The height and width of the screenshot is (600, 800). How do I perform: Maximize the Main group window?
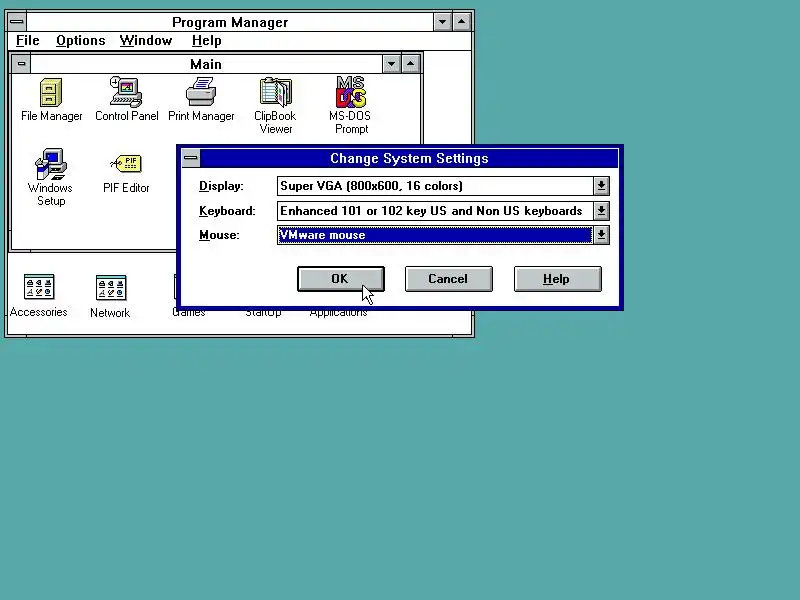411,64
